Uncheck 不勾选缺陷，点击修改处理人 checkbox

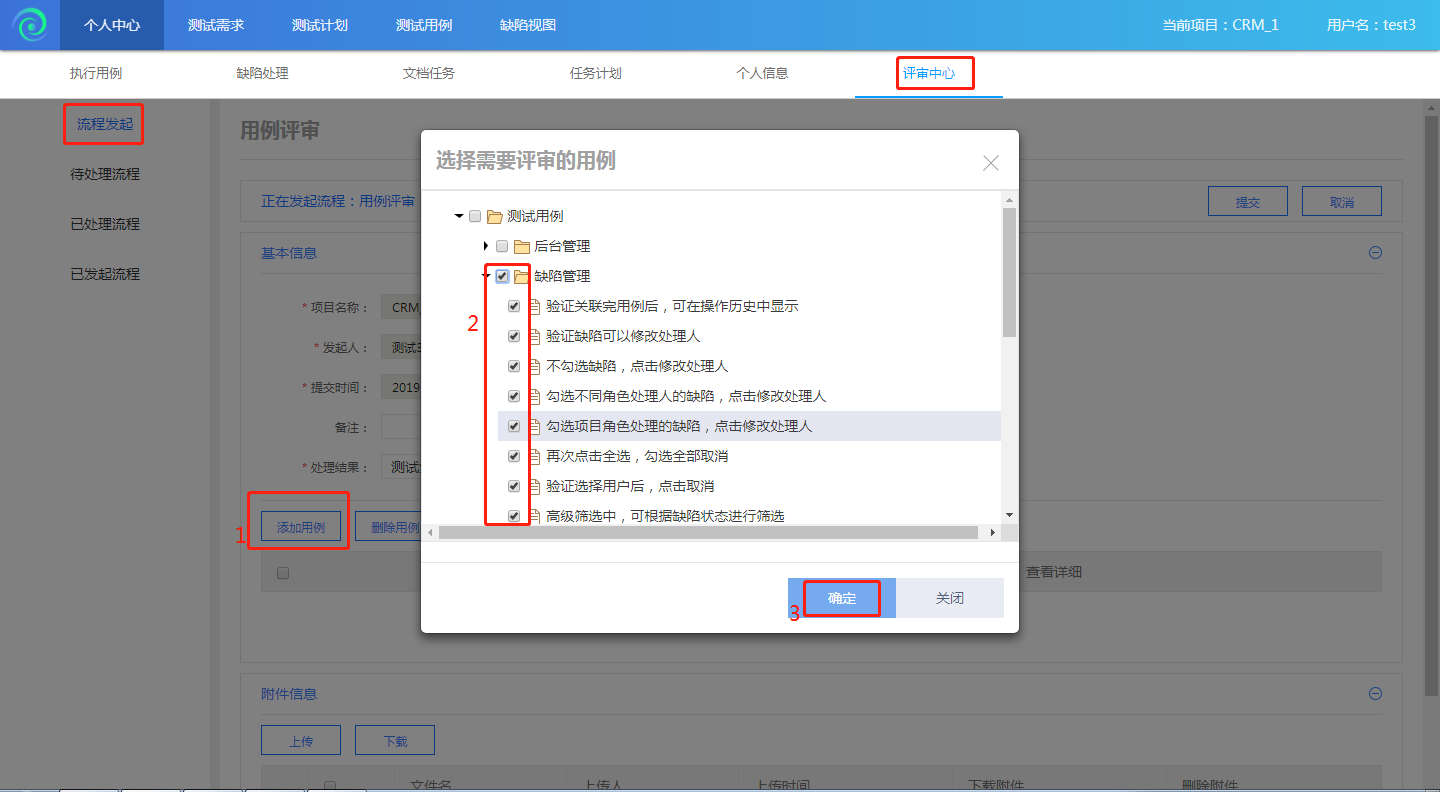pyautogui.click(x=514, y=367)
